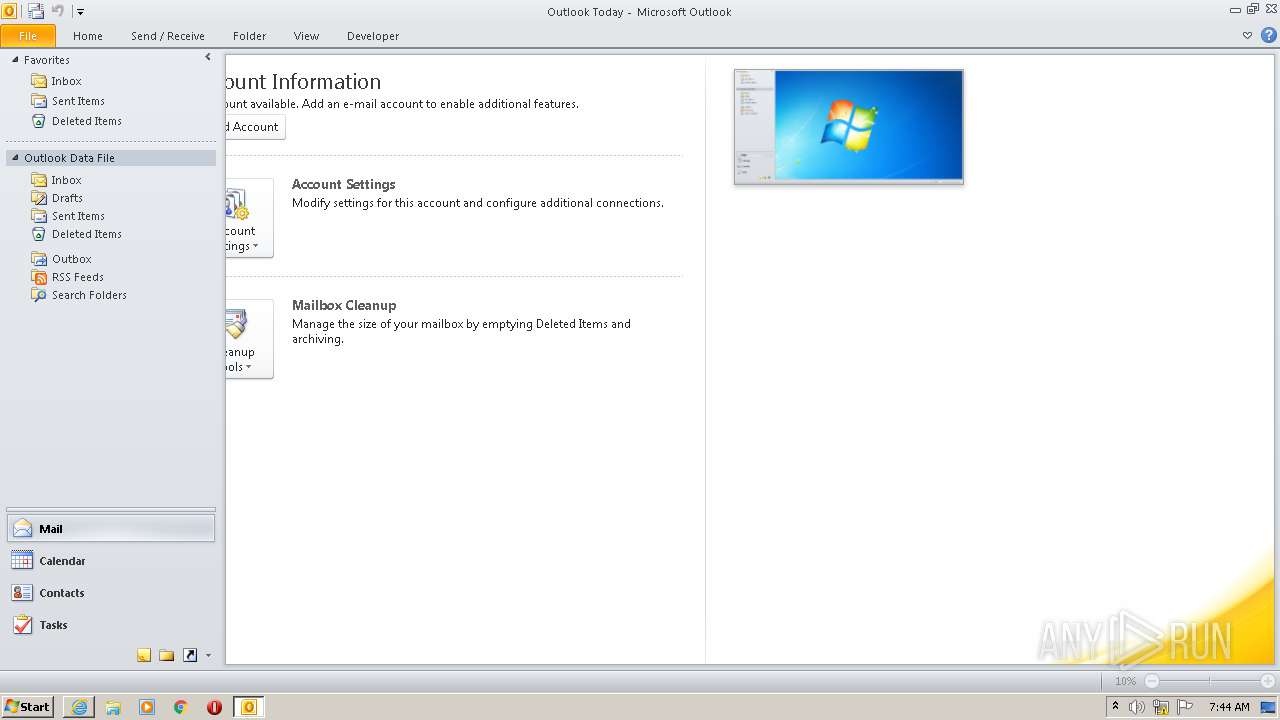Click the zoom in plus button
The image size is (1280, 720).
coord(1267,681)
